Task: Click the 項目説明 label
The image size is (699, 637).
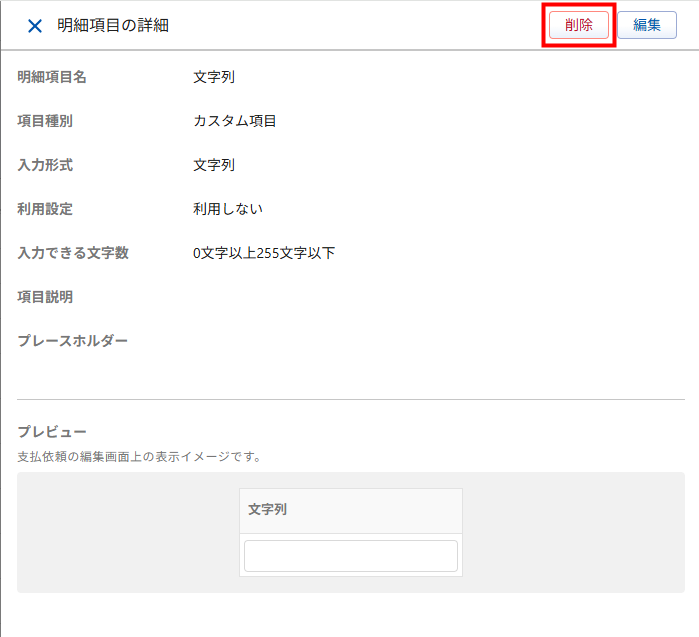Action: click(x=45, y=297)
